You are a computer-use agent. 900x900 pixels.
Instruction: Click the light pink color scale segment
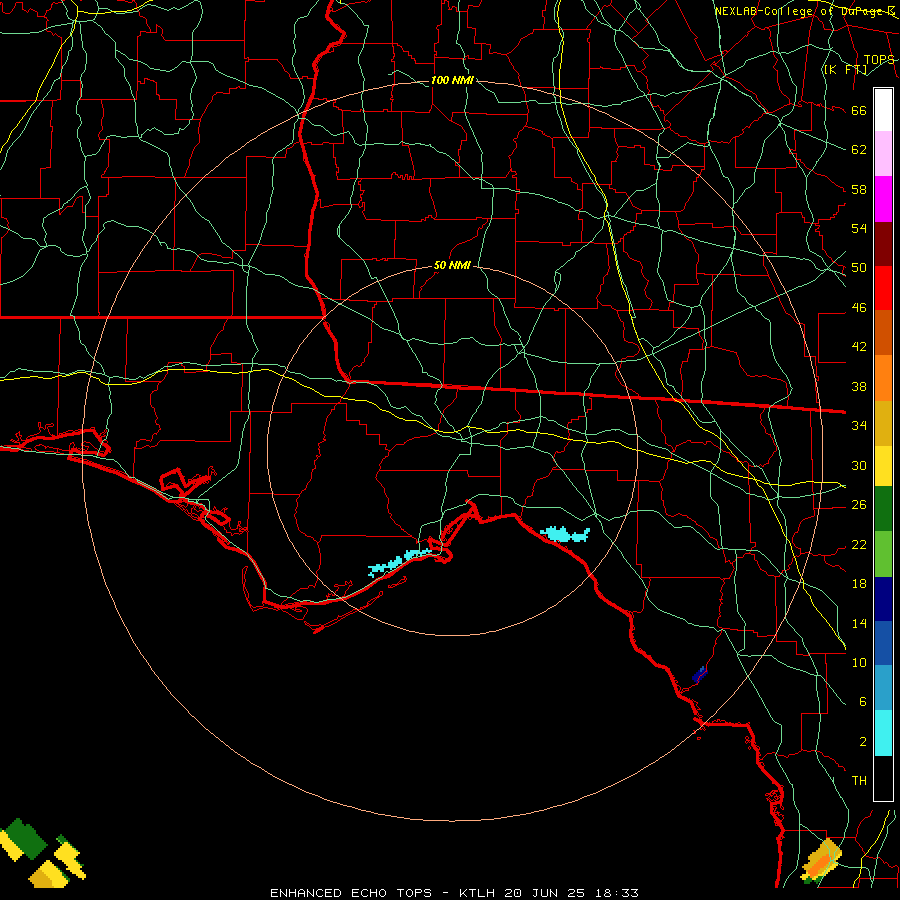(883, 154)
